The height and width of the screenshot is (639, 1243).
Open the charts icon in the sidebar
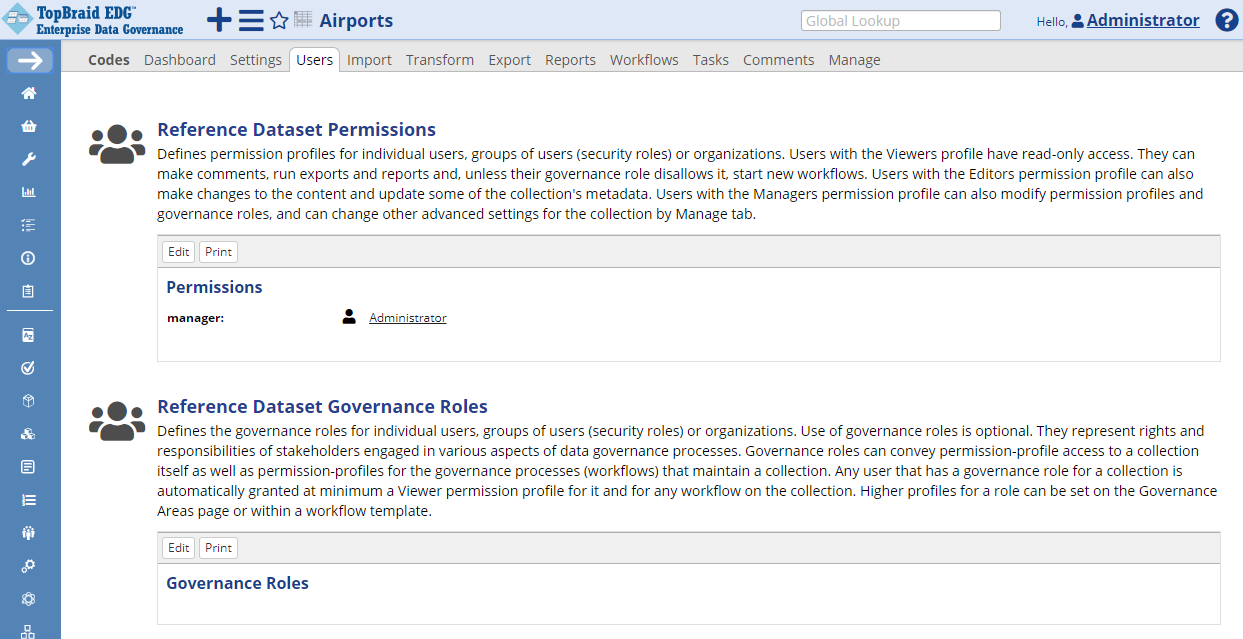(x=29, y=191)
